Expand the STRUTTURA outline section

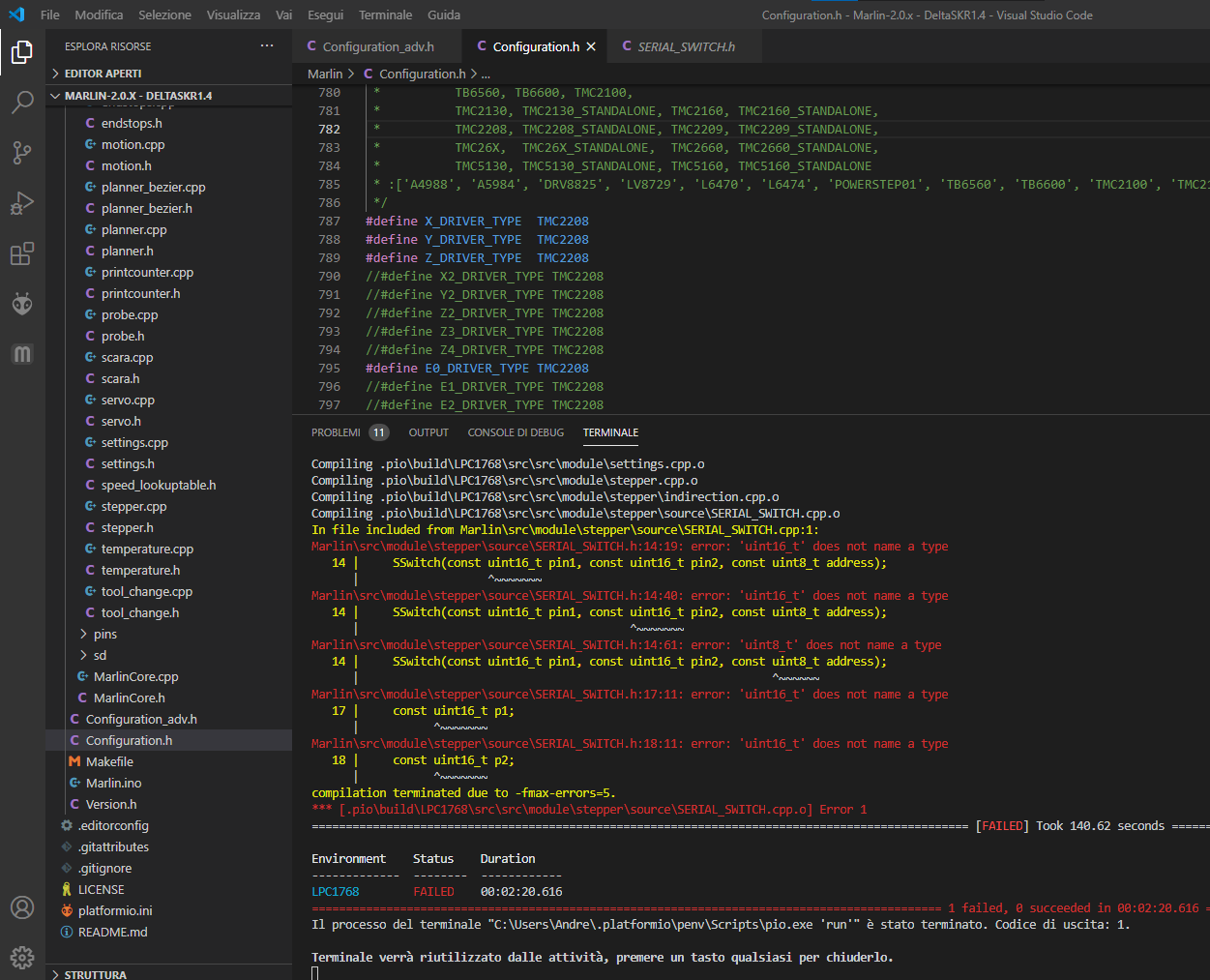tap(95, 974)
